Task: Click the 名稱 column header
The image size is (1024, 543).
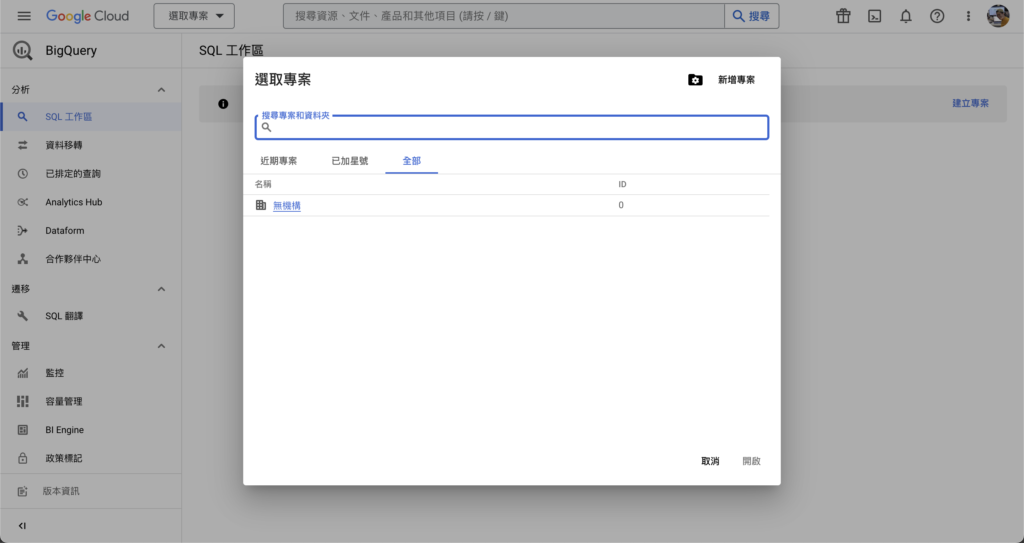Action: [263, 184]
